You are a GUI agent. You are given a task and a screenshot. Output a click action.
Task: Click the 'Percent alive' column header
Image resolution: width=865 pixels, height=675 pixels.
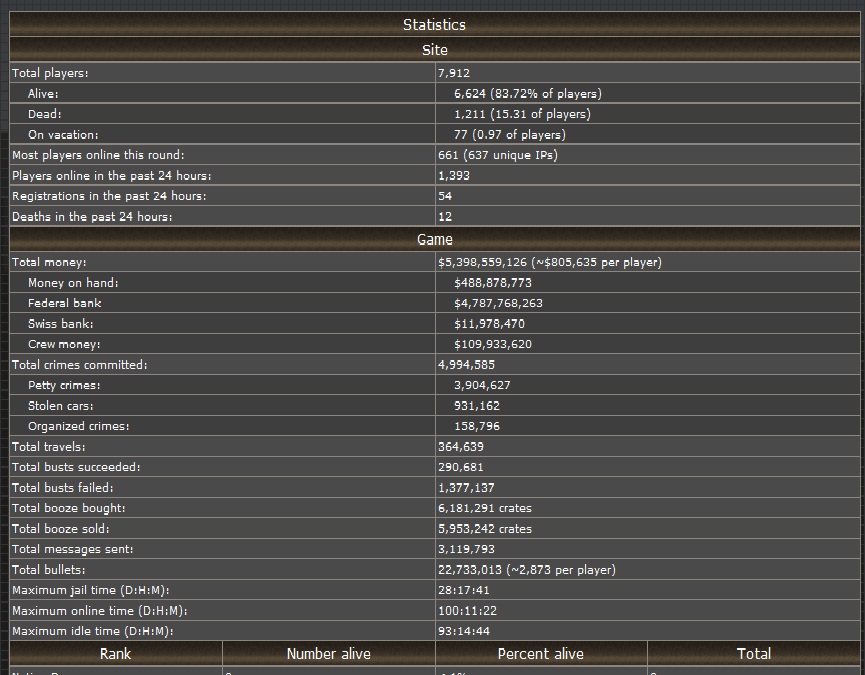(541, 653)
